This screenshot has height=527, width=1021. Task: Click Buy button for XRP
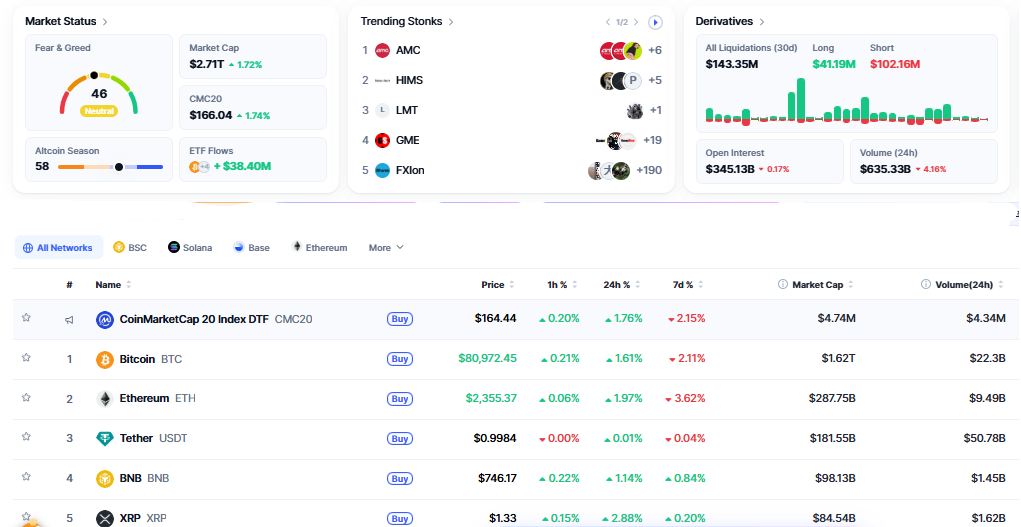coord(400,519)
